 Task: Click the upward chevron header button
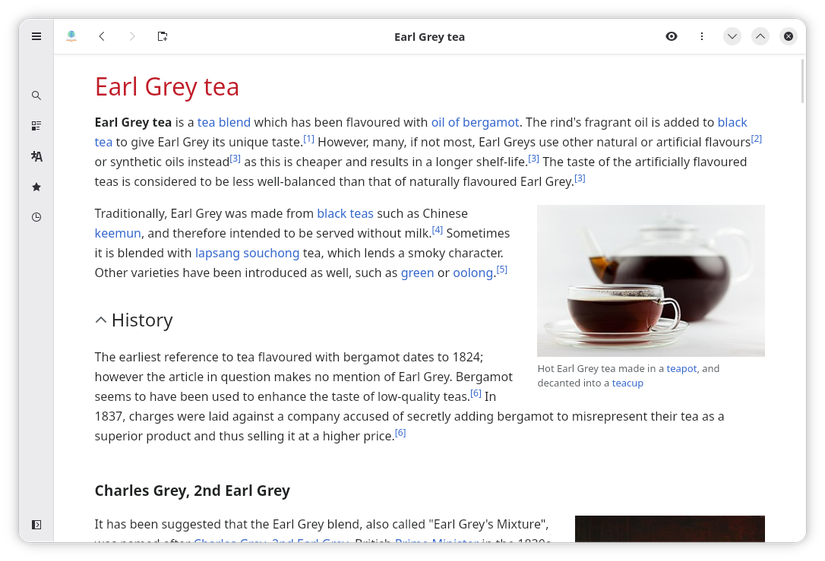[760, 36]
